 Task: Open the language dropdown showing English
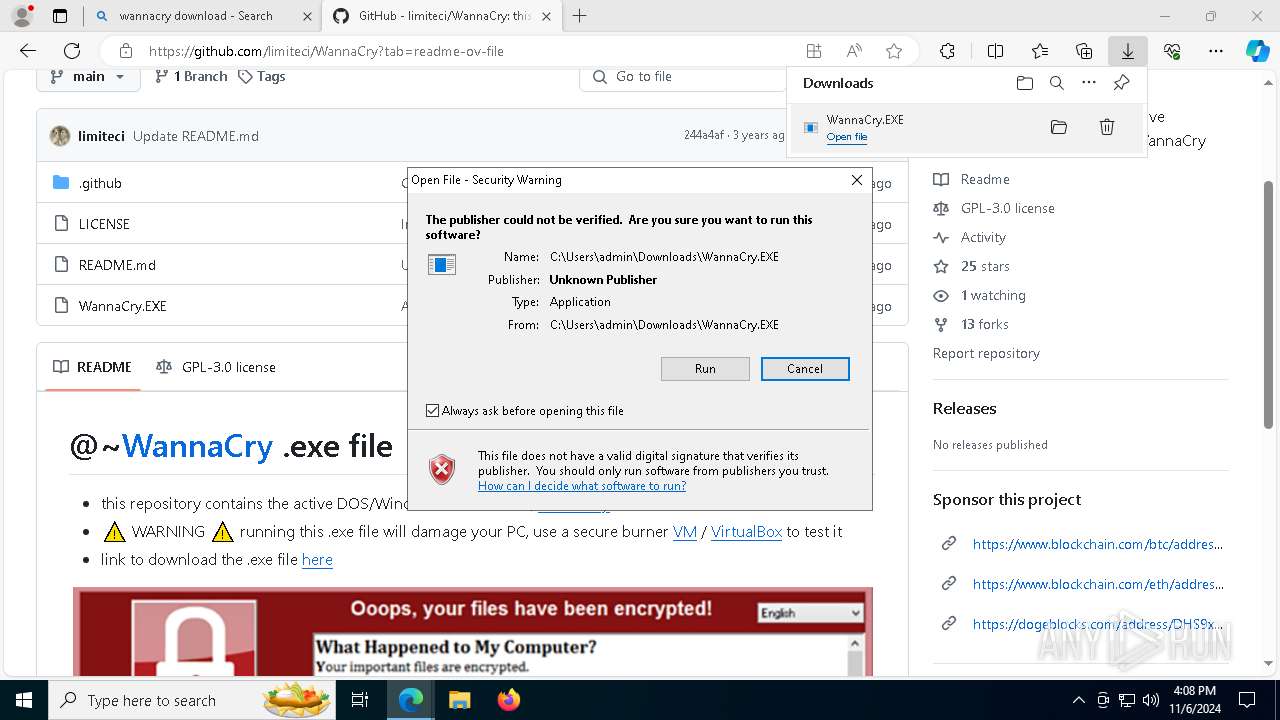(810, 613)
